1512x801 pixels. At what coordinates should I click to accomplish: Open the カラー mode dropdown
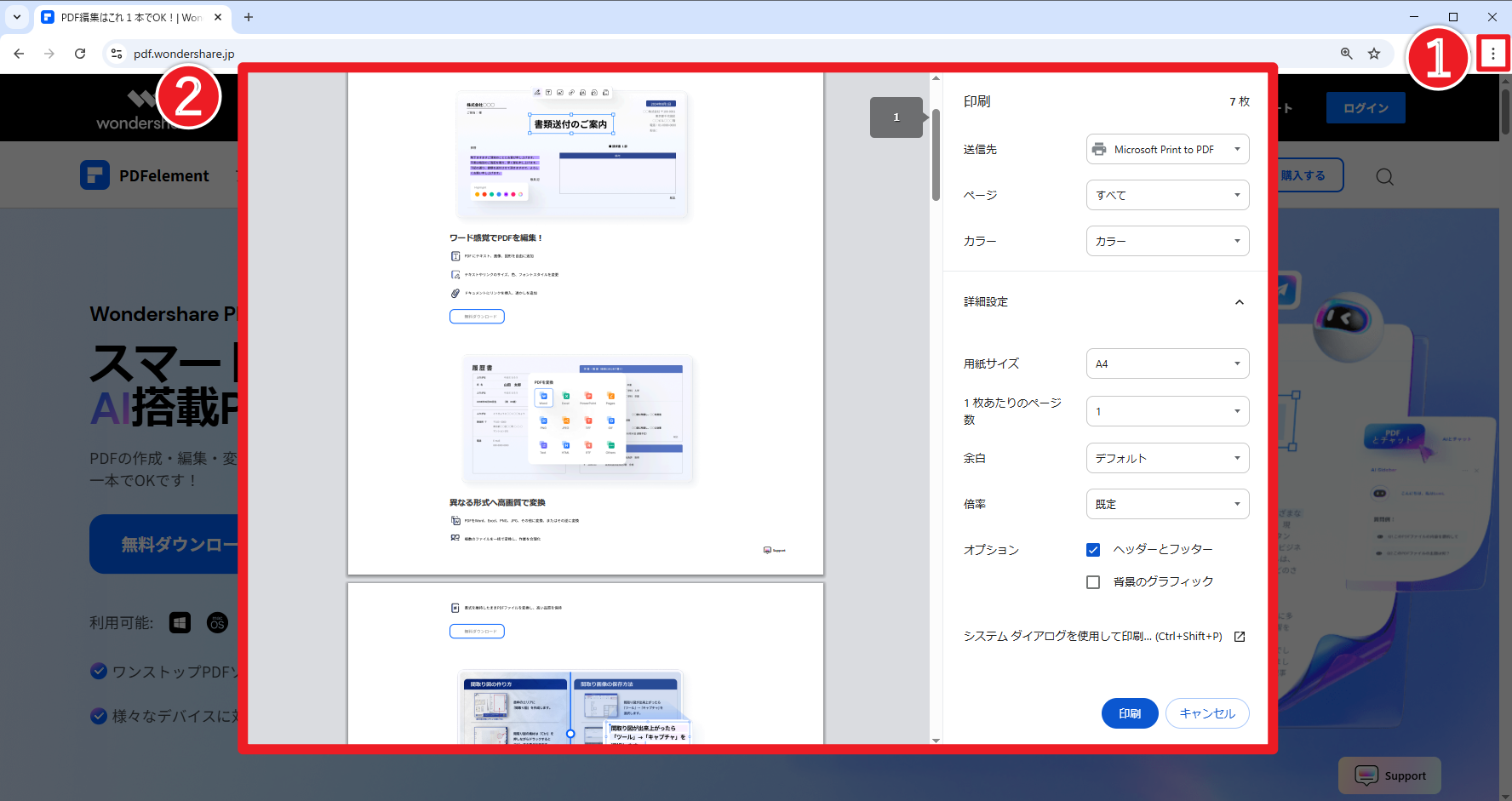(1167, 241)
